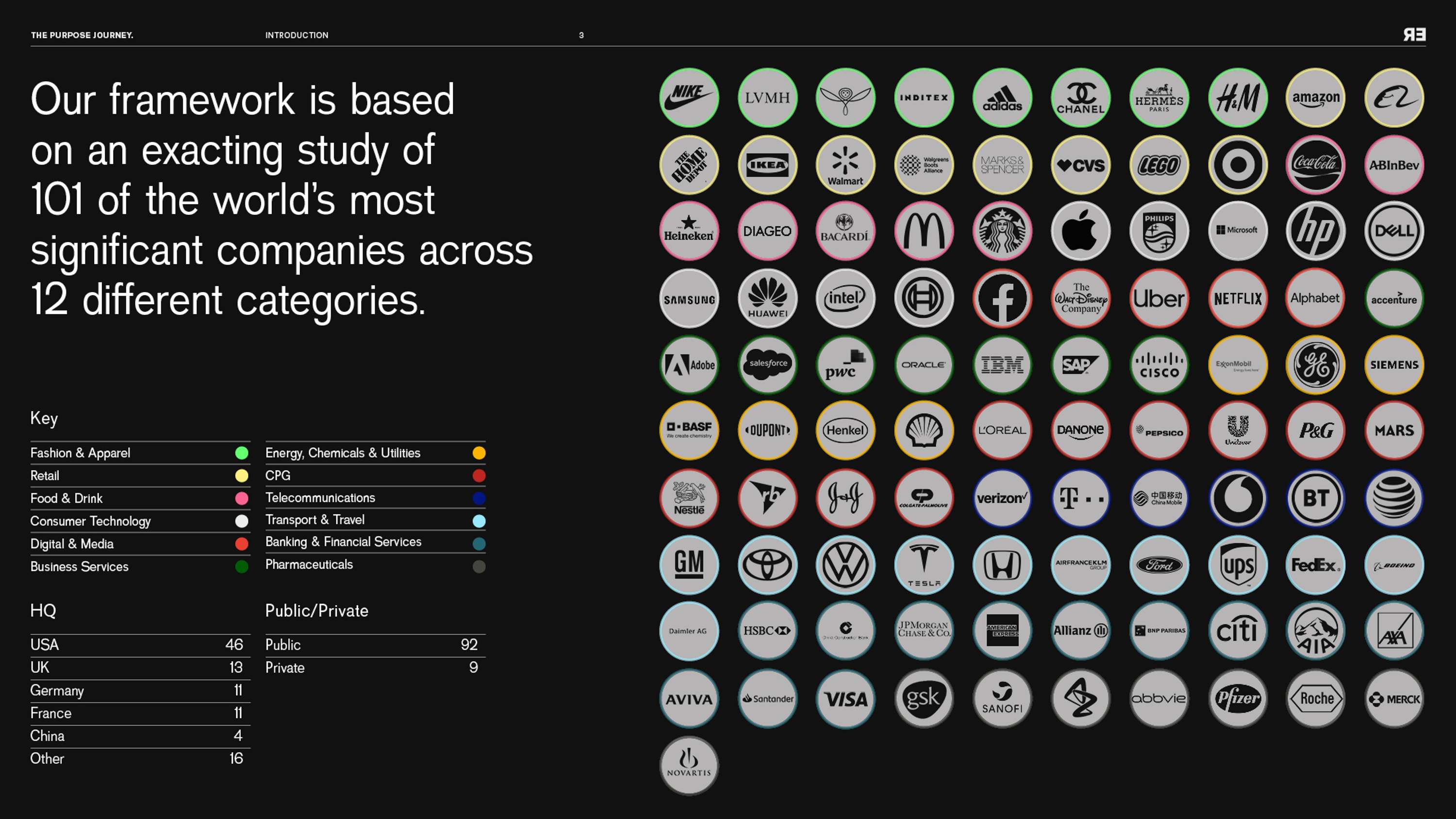Click the Shell logo
The width and height of the screenshot is (1456, 819).
tap(924, 431)
